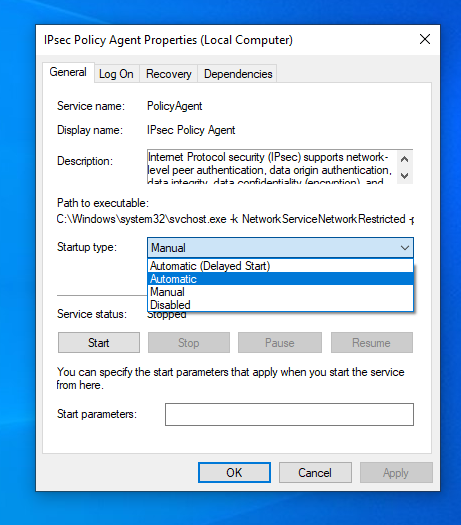461x525 pixels.
Task: Select the General tab
Action: coord(68,72)
